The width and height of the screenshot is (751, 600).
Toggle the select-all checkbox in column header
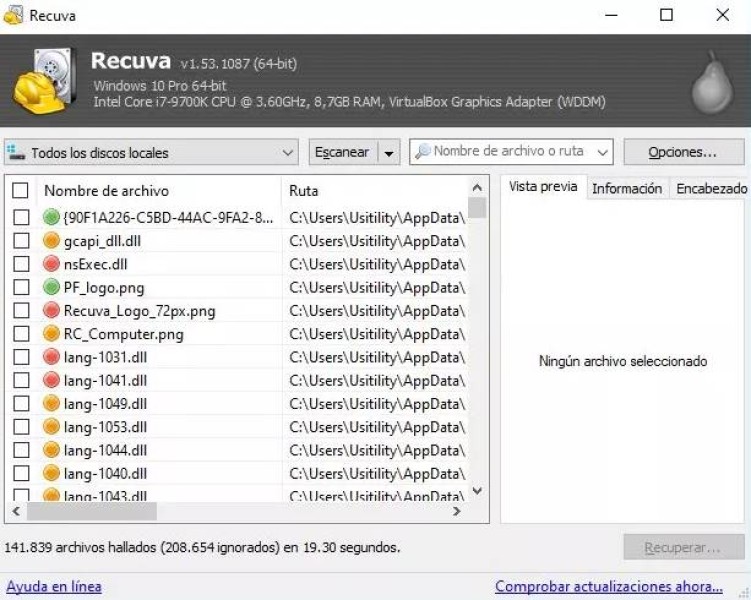20,190
